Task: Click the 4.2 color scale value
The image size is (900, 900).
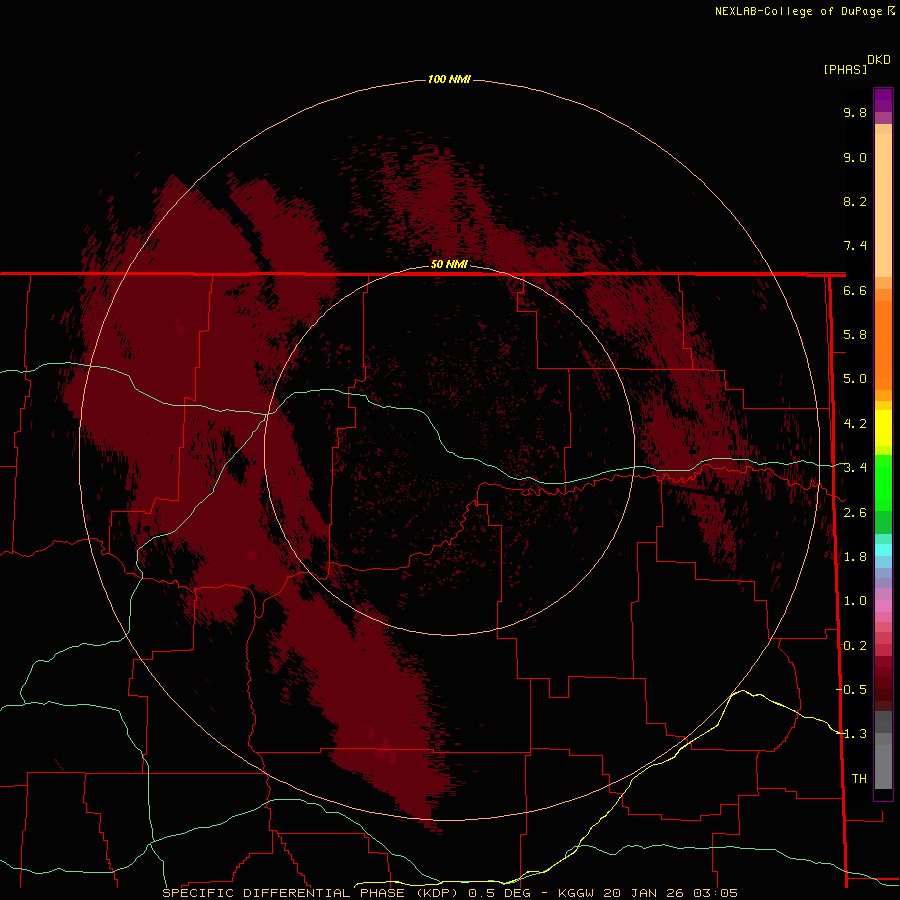Action: click(x=855, y=424)
